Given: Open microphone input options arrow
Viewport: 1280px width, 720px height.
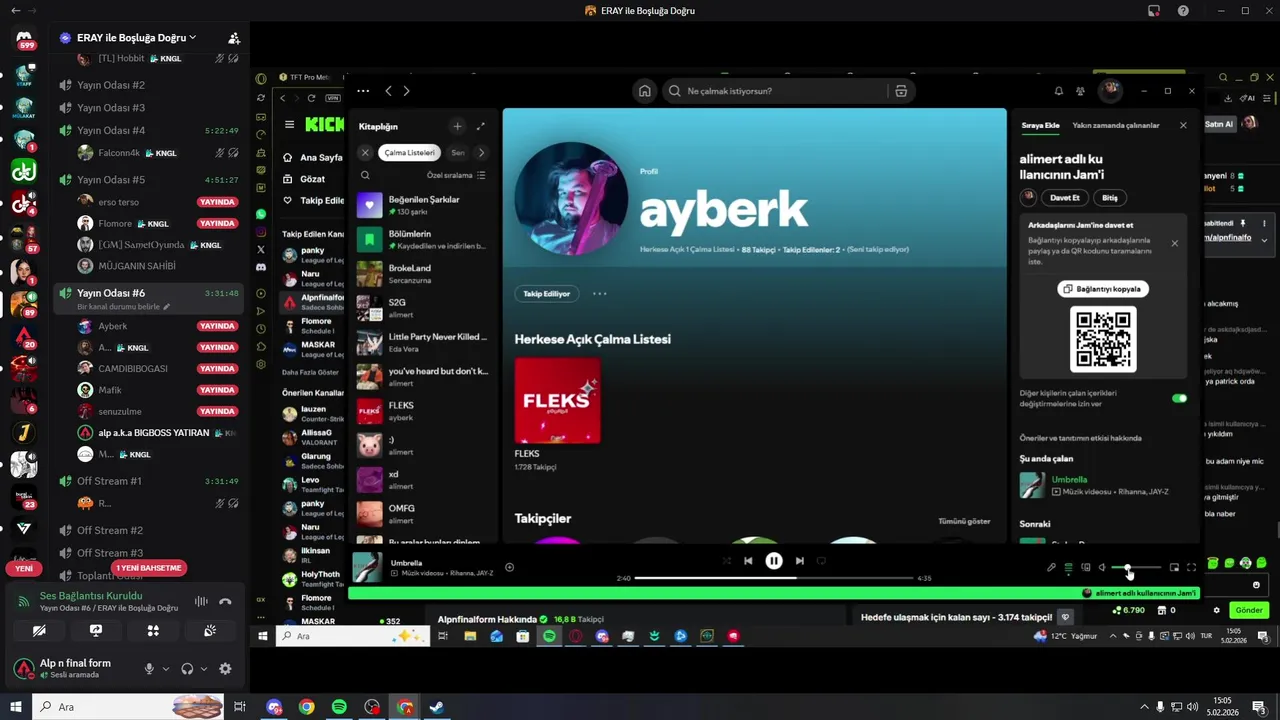Looking at the screenshot, I should pos(165,669).
